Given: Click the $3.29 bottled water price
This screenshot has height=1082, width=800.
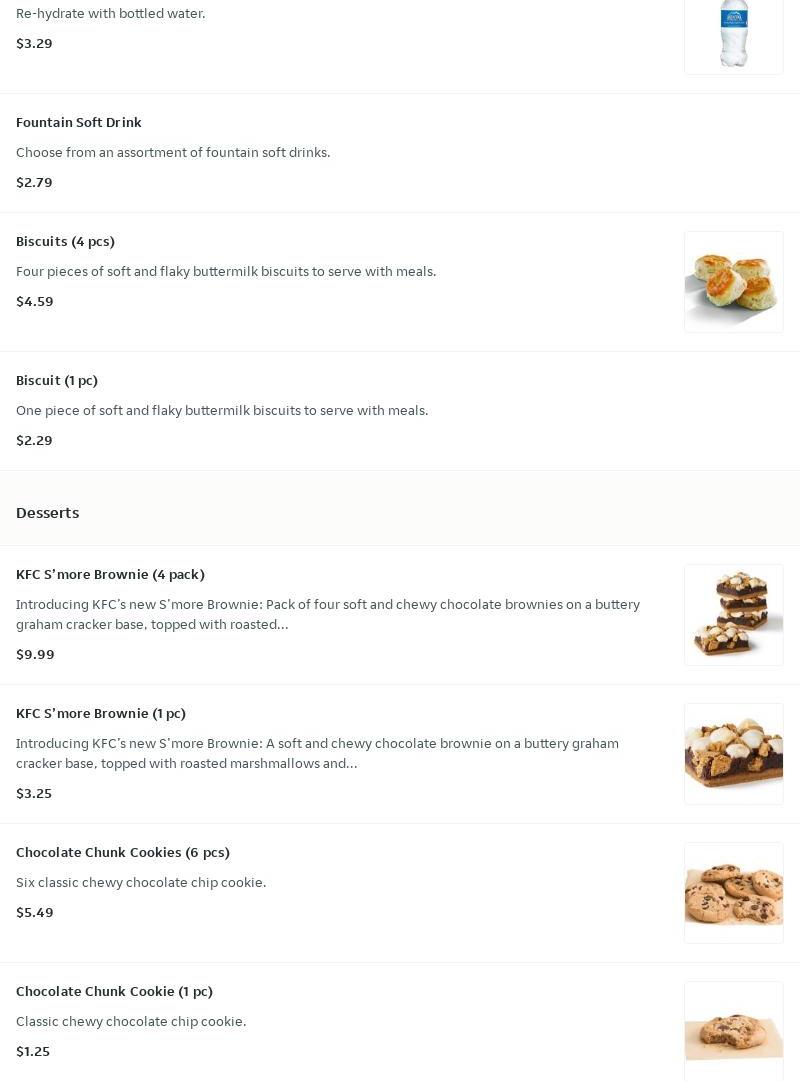Looking at the screenshot, I should tap(34, 43).
